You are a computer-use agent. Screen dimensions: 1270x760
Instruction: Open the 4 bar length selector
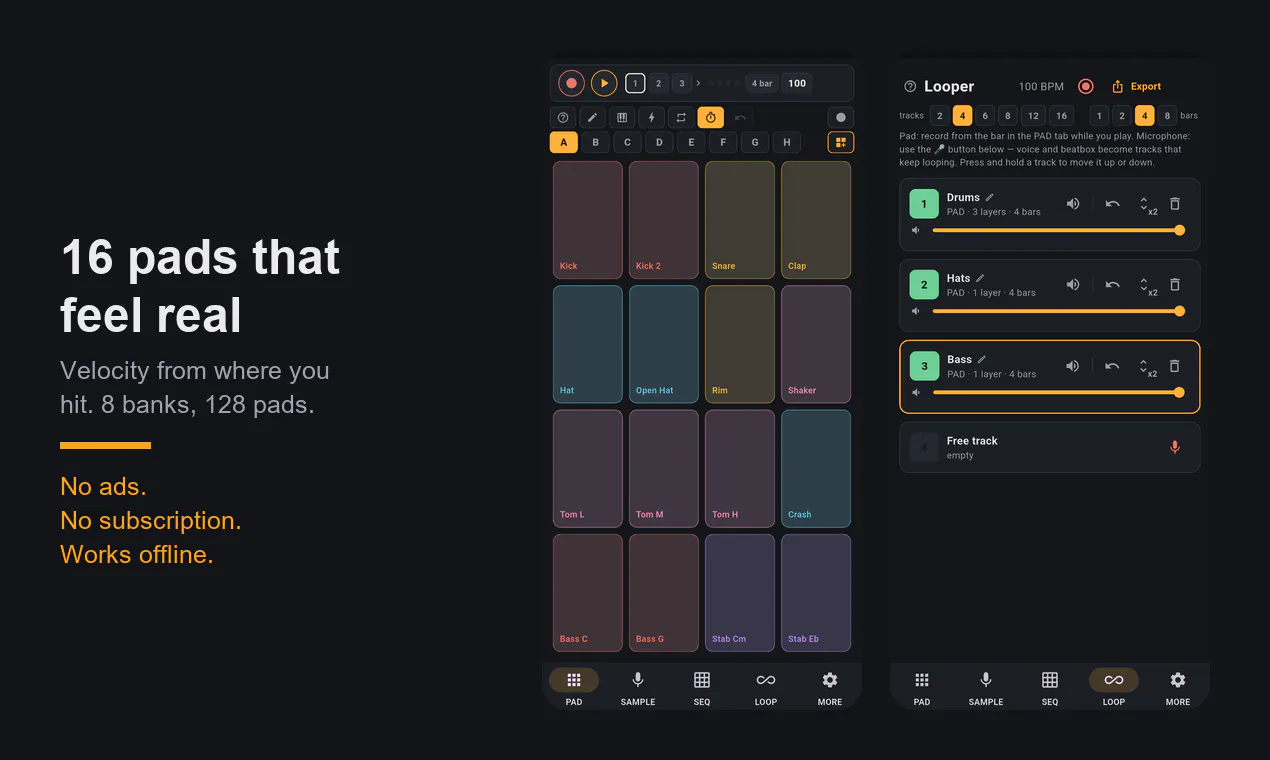pyautogui.click(x=762, y=83)
